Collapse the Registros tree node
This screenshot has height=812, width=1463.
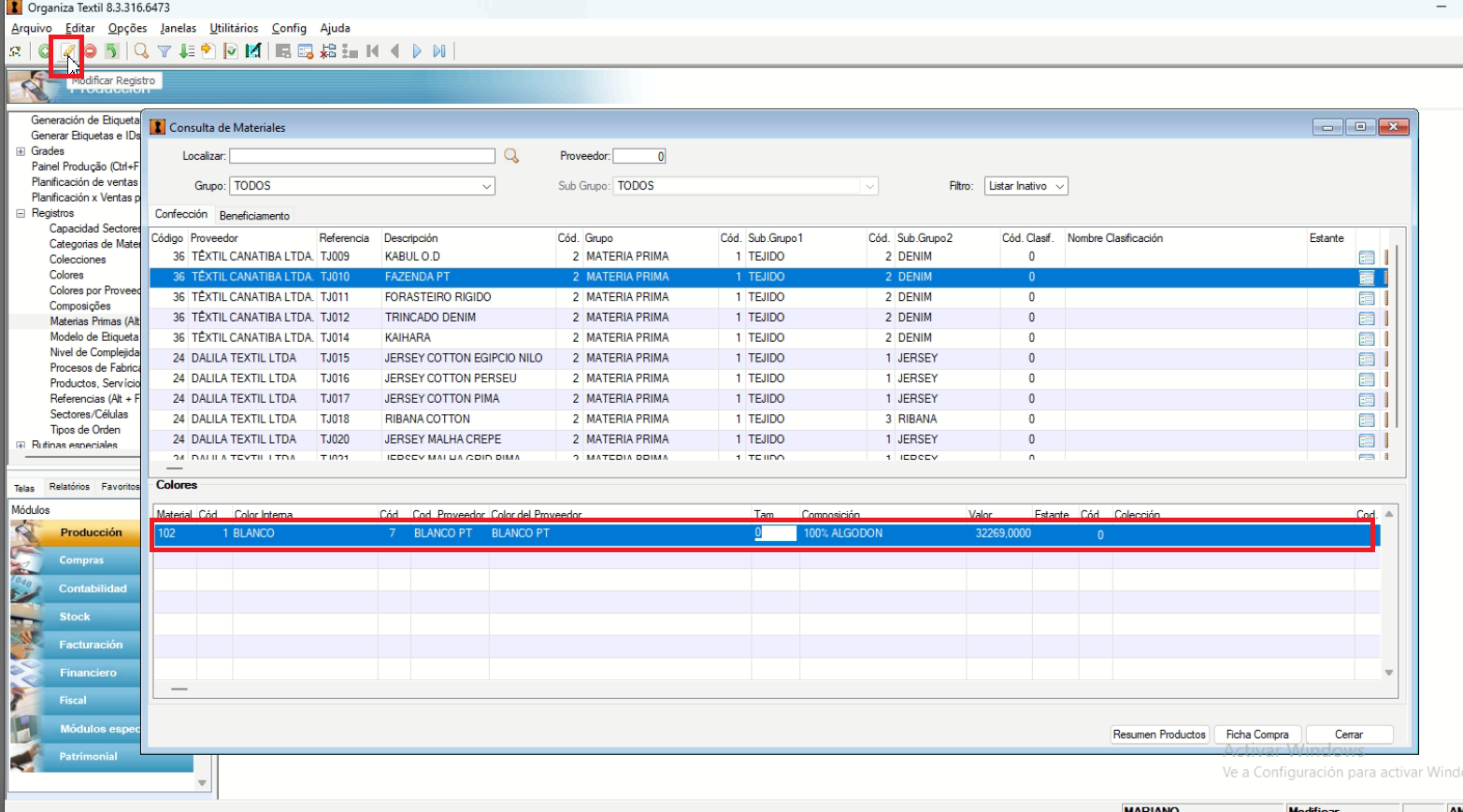pos(21,214)
